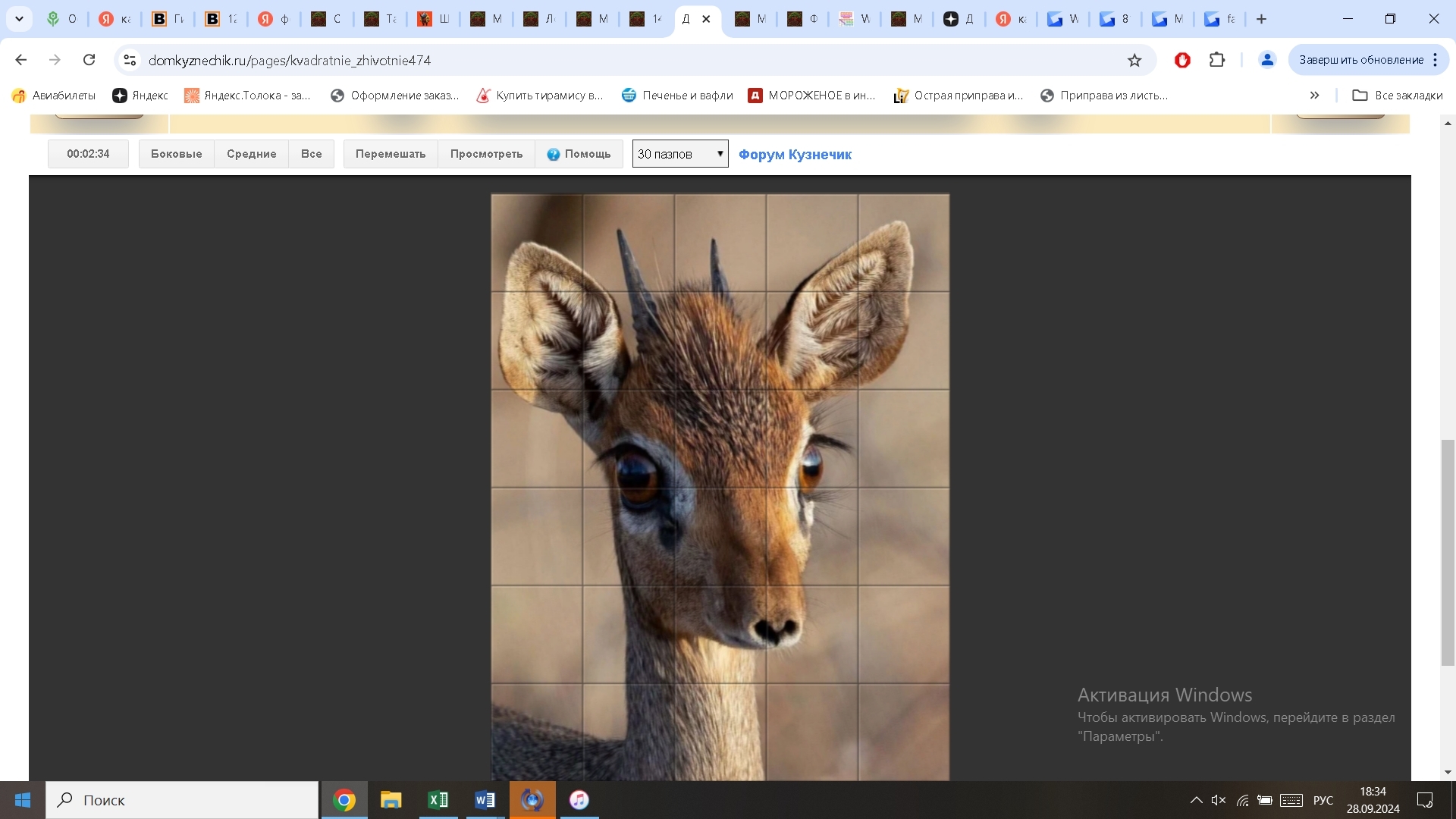Open the Приправа из листь... bookmark

click(1104, 96)
